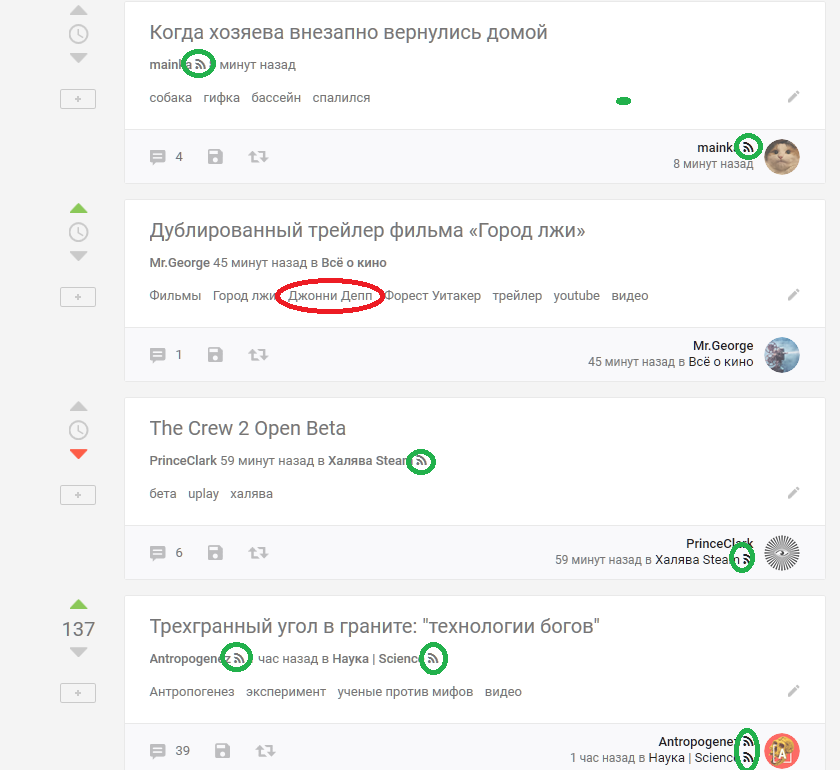Click clock icon beside «Город лжи» post
840x770 pixels.
coord(78,232)
